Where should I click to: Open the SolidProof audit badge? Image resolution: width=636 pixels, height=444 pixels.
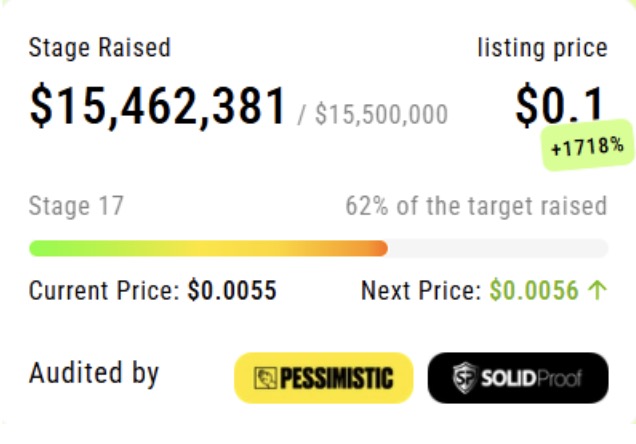coord(518,378)
